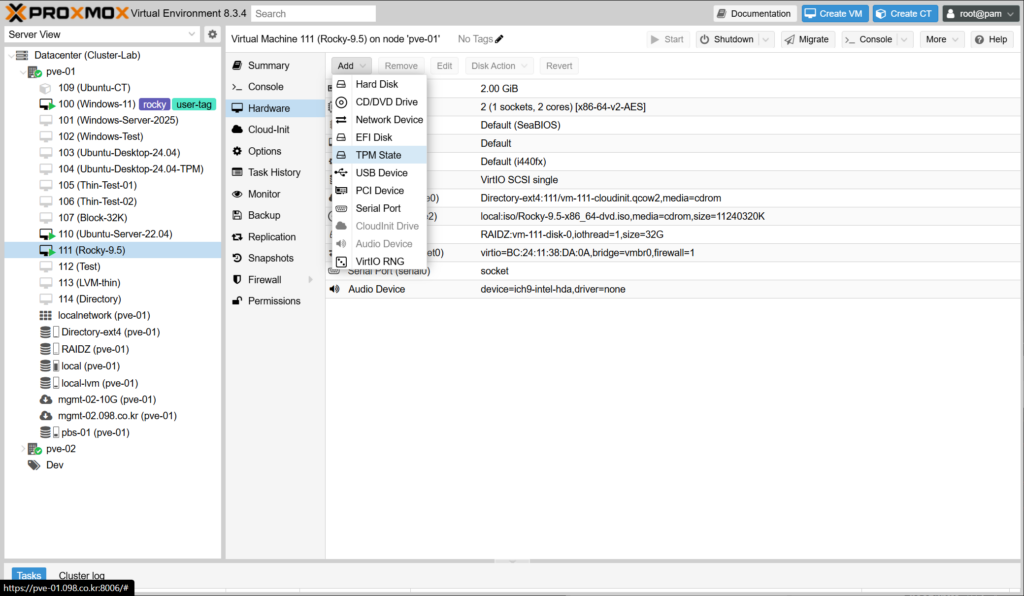Expand the Shutdown dropdown arrow
1024x596 pixels.
point(766,39)
